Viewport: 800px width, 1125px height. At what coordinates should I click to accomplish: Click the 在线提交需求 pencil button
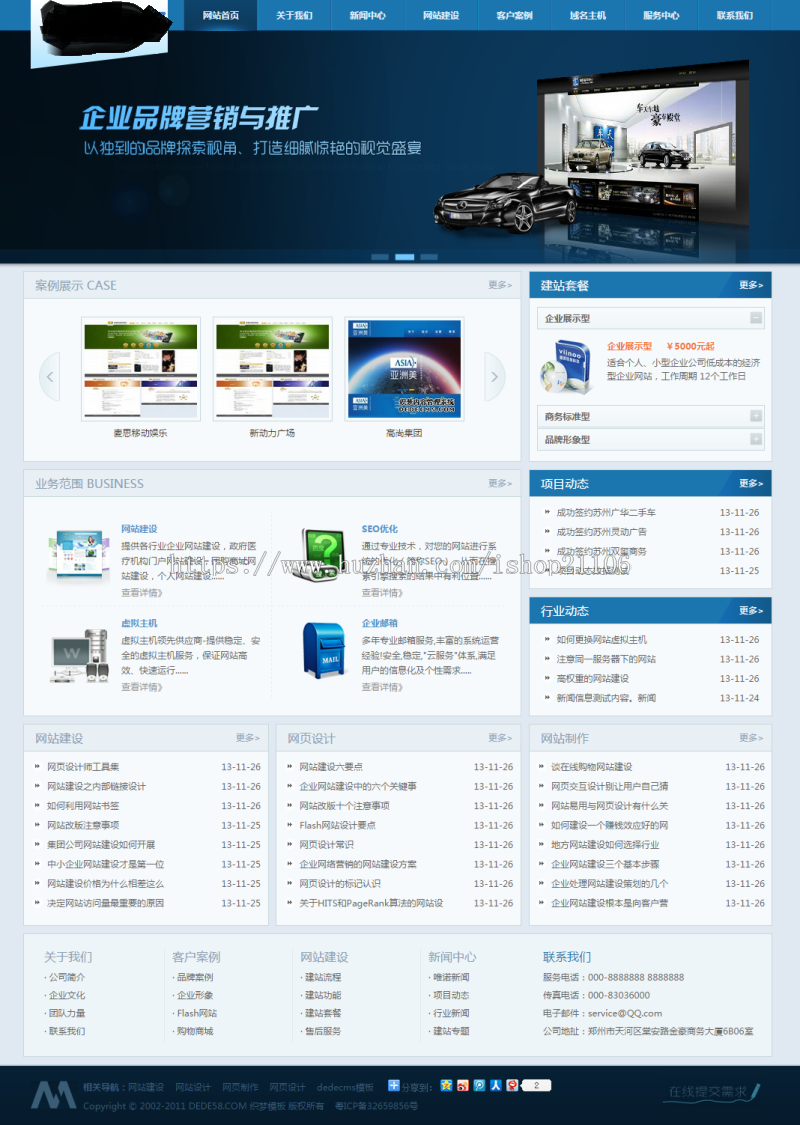click(714, 1092)
